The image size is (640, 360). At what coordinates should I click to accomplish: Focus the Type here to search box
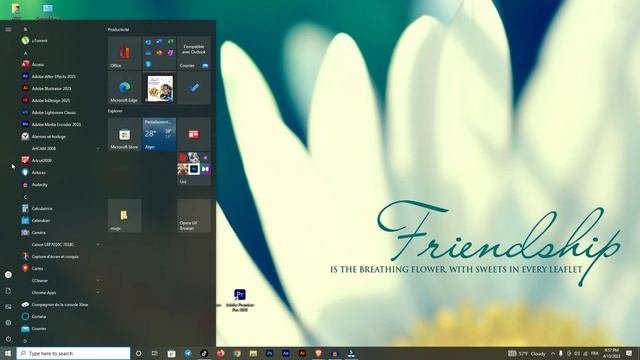click(73, 353)
